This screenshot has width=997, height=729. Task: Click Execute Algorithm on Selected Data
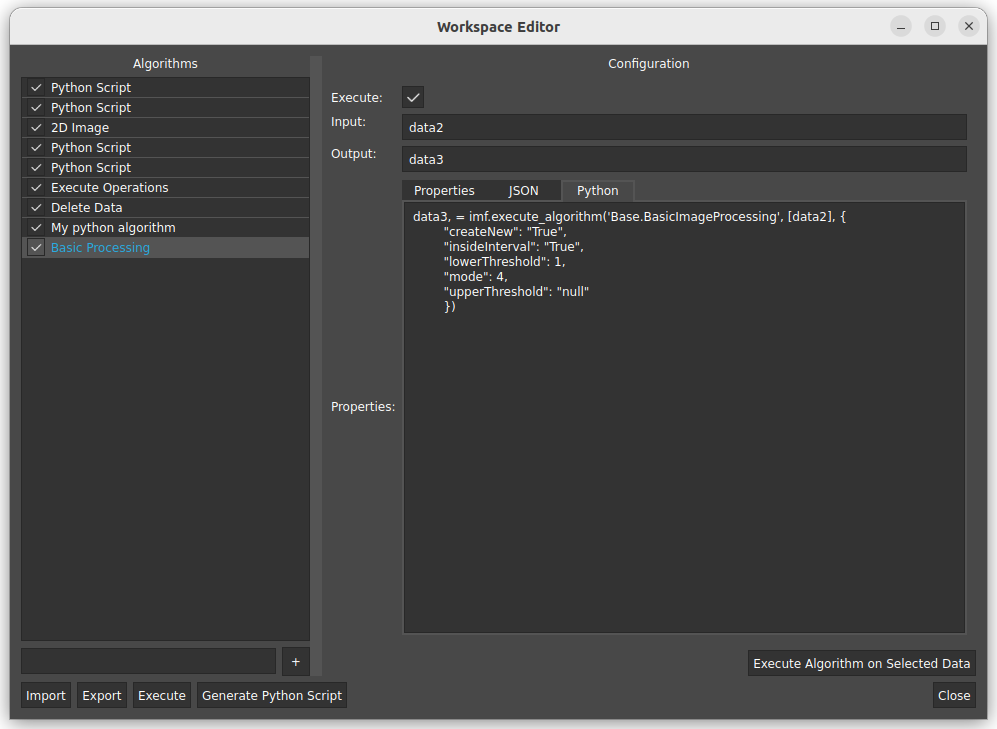(861, 663)
